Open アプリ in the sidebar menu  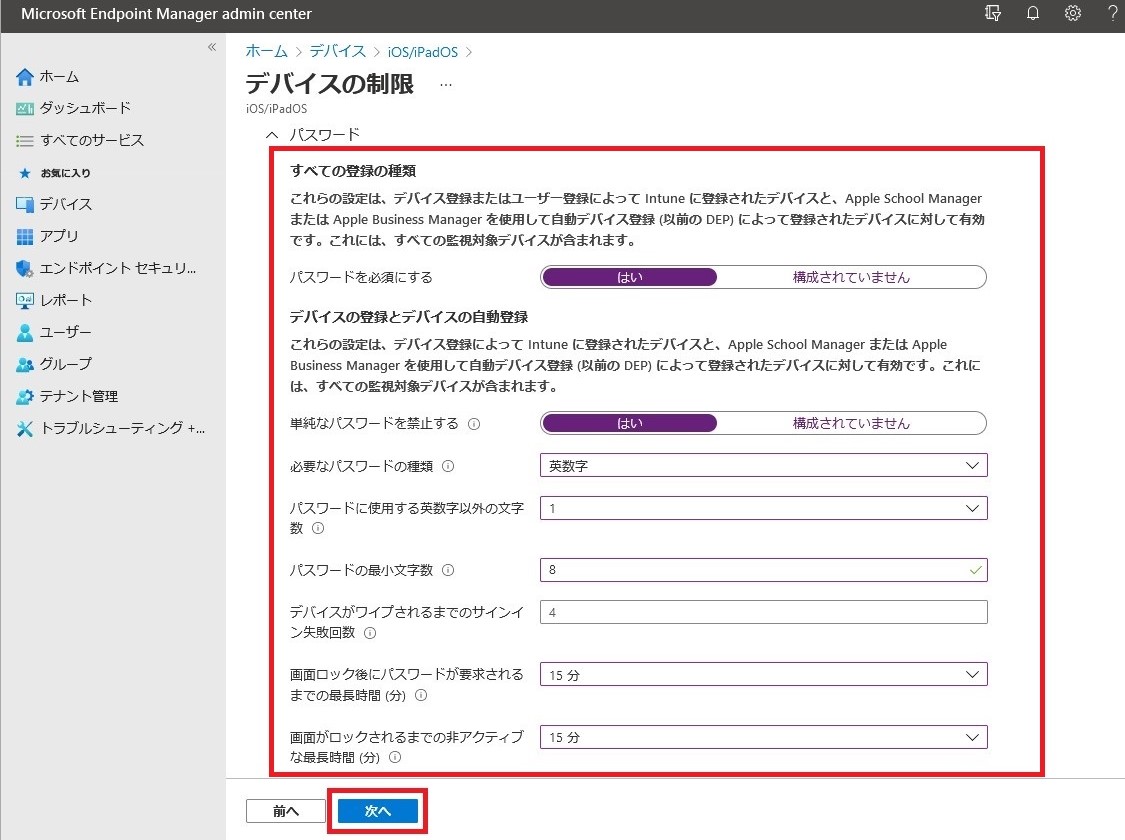coord(59,236)
